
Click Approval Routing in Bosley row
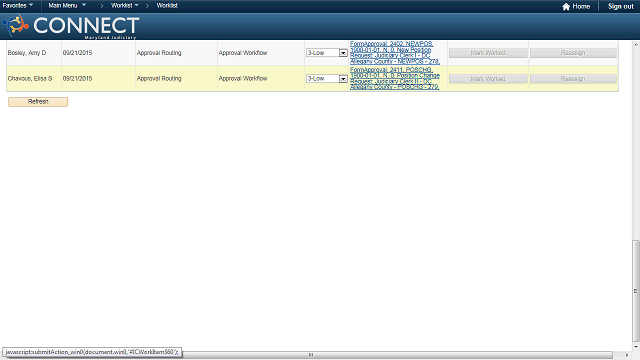pyautogui.click(x=159, y=53)
